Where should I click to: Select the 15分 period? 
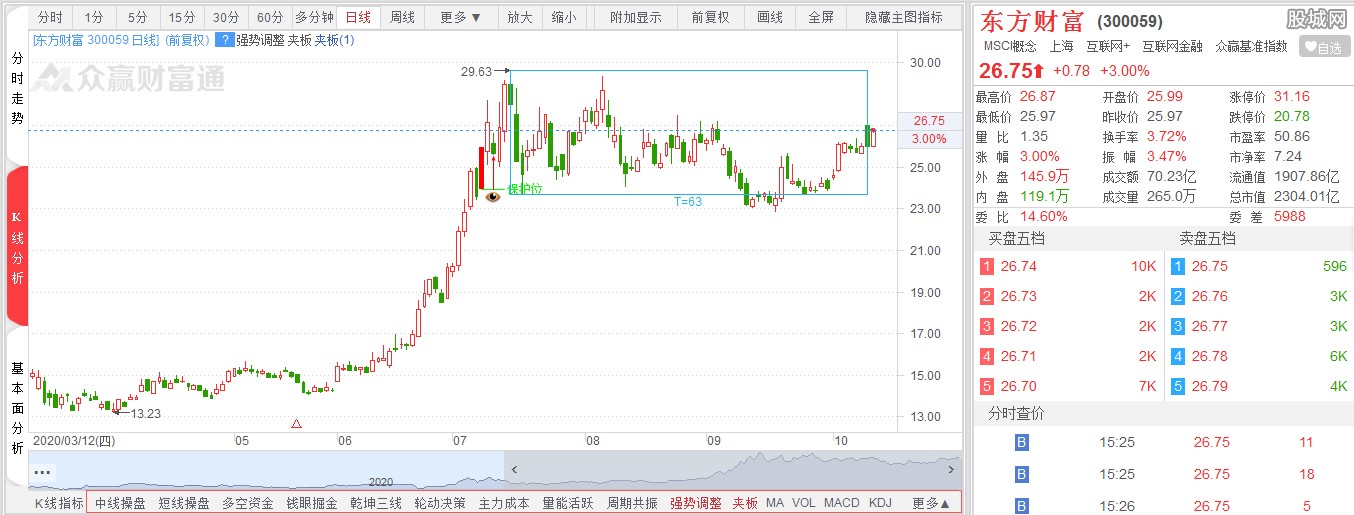click(x=182, y=17)
